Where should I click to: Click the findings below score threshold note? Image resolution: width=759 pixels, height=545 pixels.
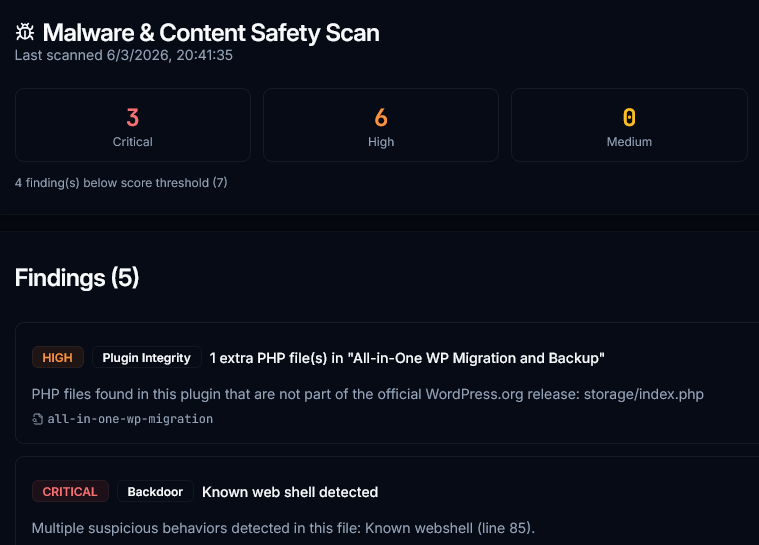(x=121, y=183)
